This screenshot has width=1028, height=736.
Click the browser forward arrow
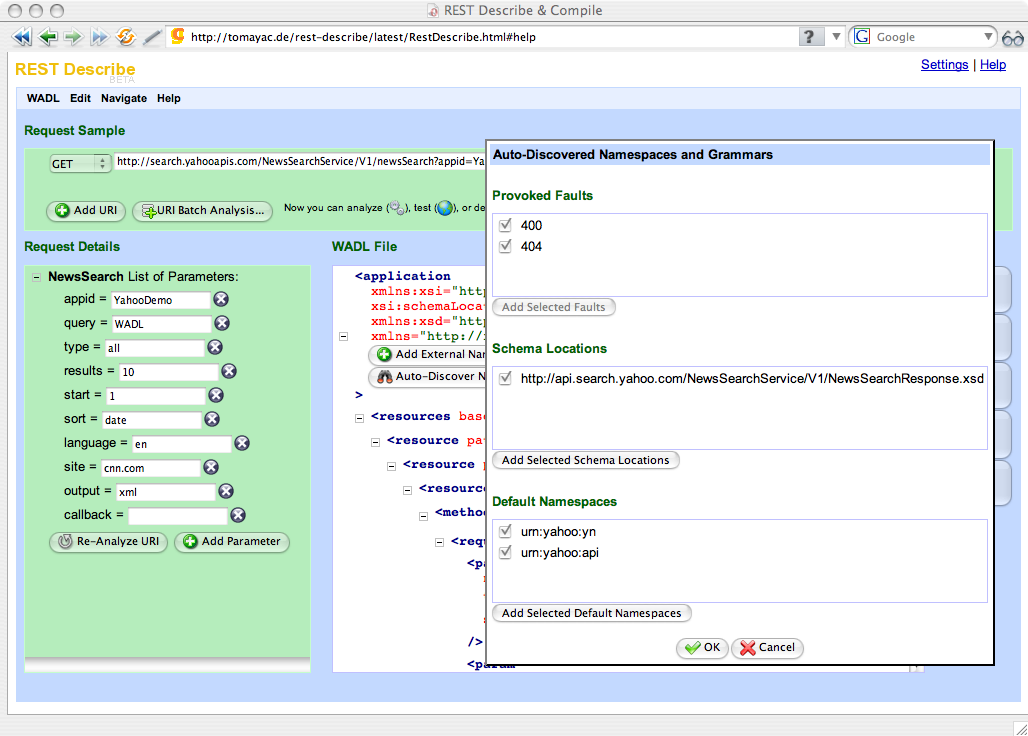73,37
